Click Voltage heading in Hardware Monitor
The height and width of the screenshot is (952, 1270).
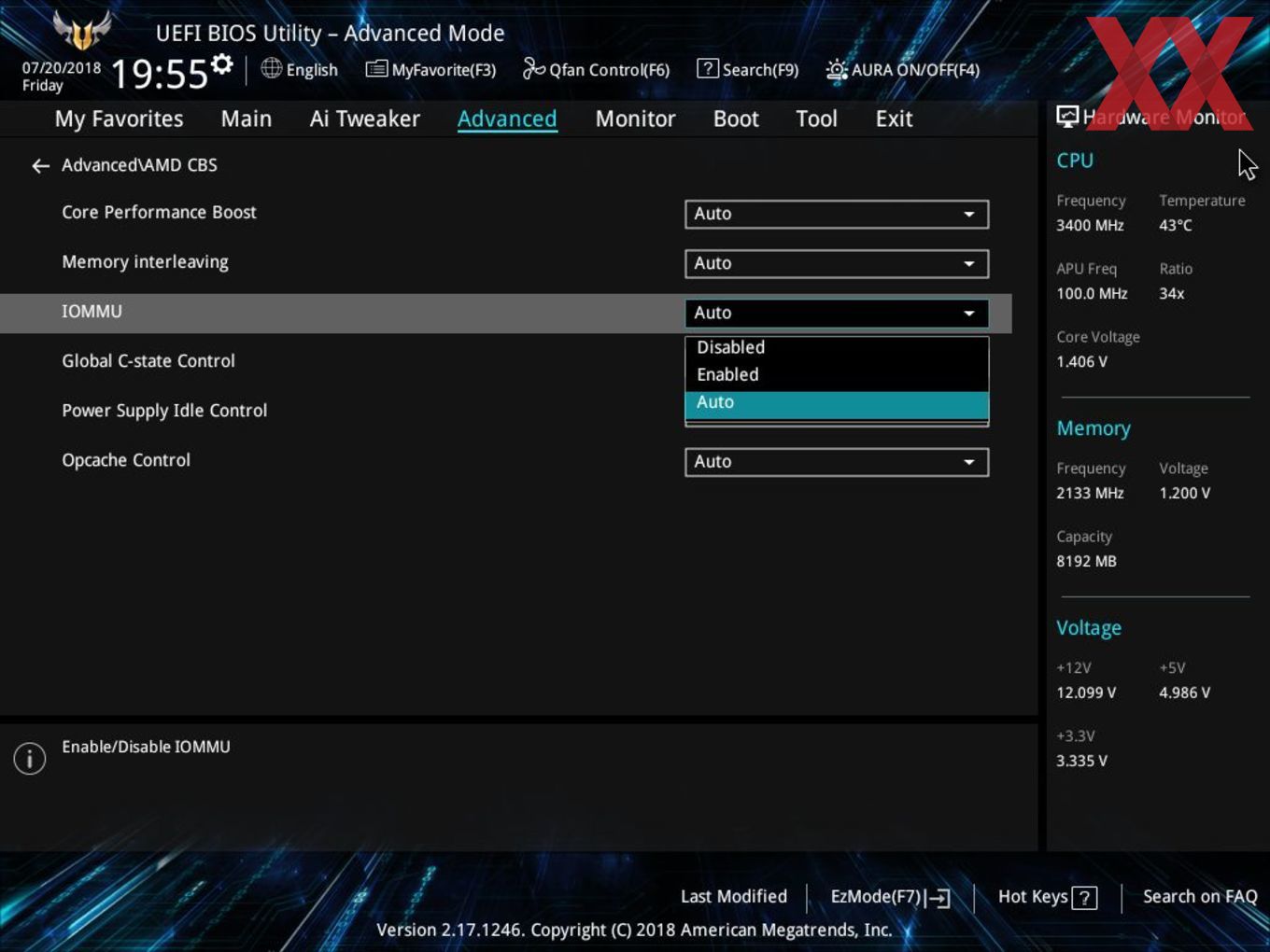coord(1089,628)
